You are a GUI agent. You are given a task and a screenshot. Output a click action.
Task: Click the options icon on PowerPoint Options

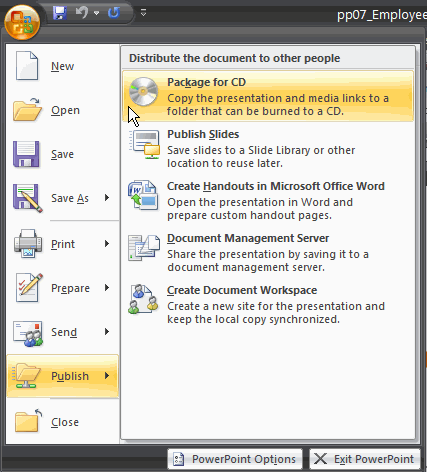[179, 459]
